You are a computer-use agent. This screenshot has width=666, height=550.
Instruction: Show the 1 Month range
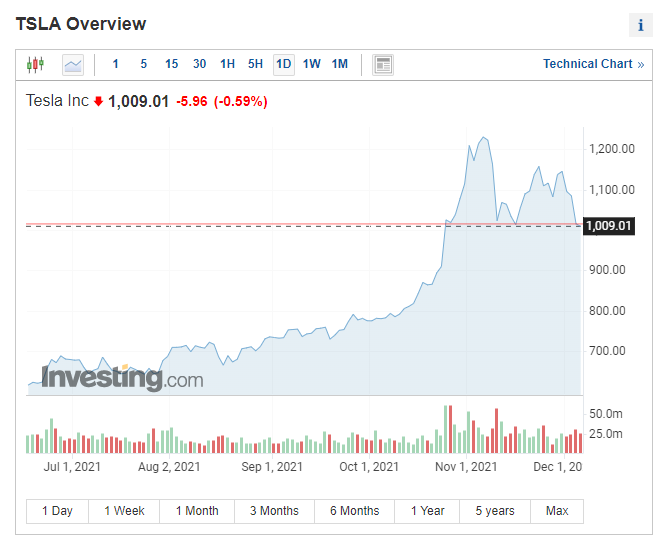click(x=197, y=511)
